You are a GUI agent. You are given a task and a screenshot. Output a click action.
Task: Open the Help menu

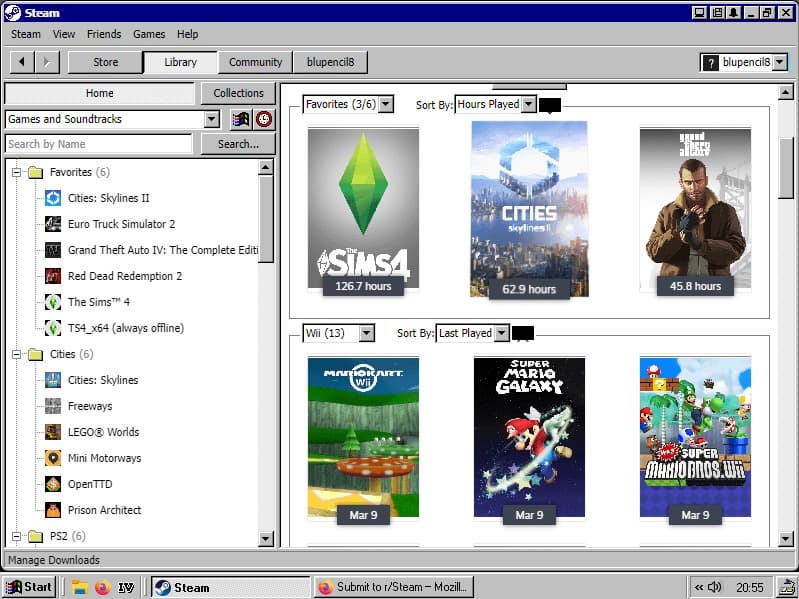(188, 34)
